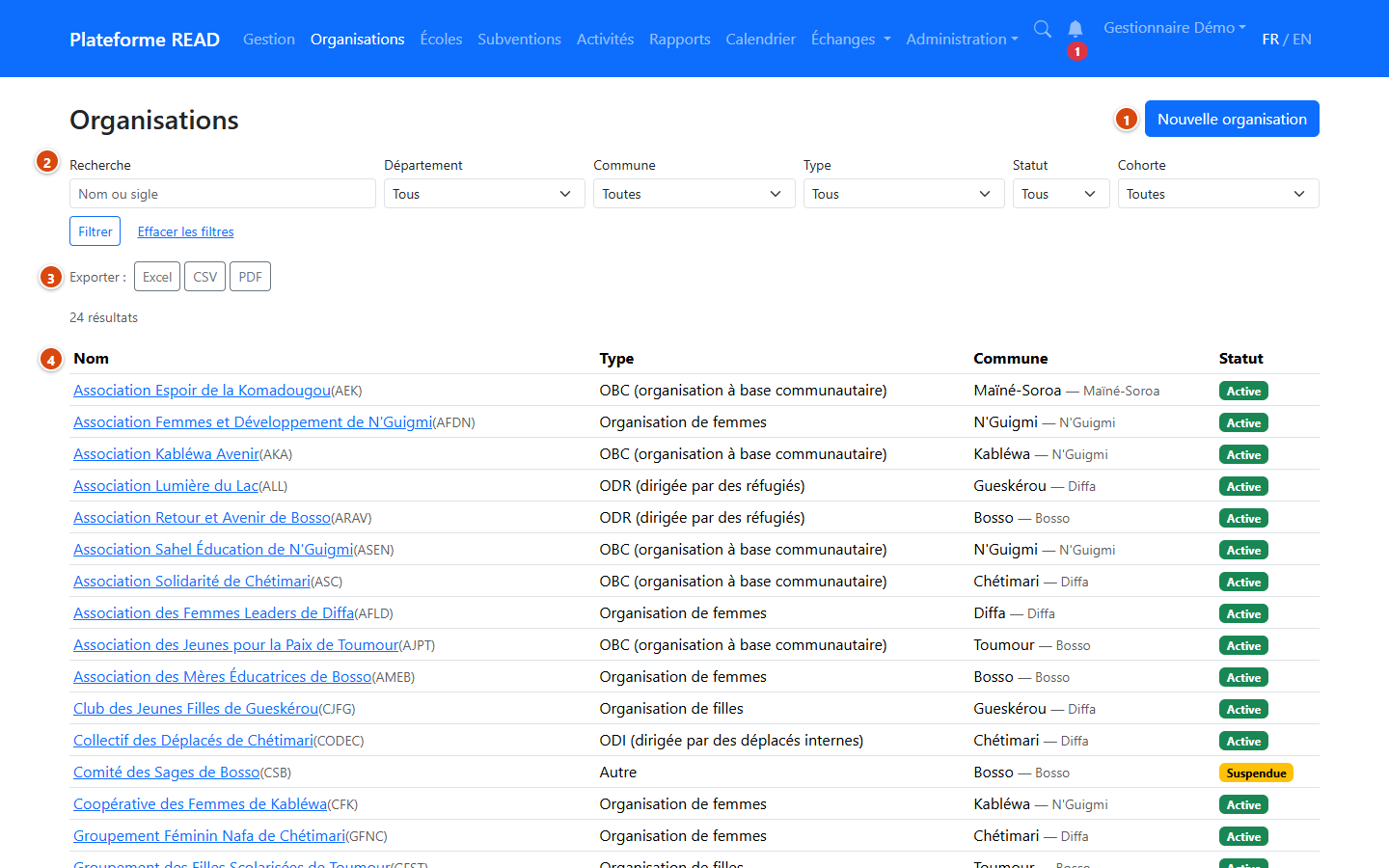Open Association Solidarité de Chétimari
This screenshot has height=868, width=1389.
click(192, 581)
